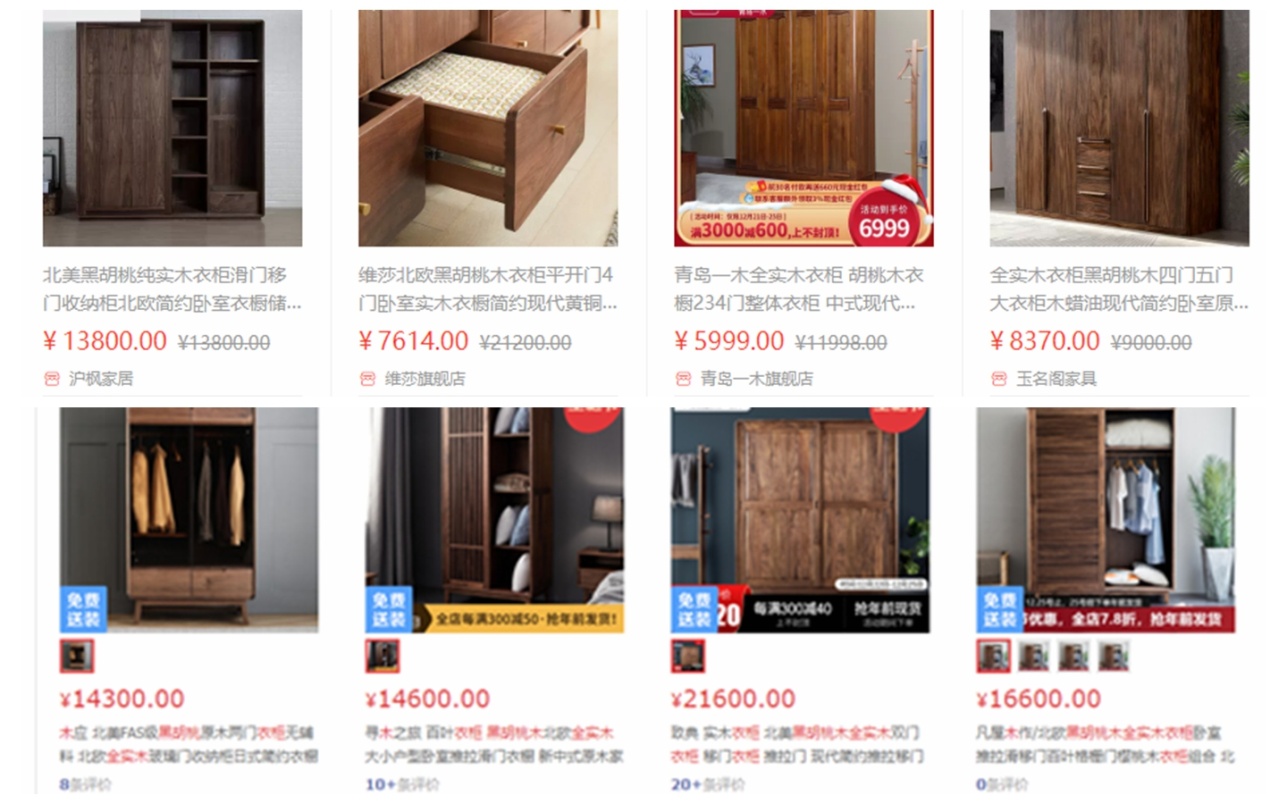Image resolution: width=1287 pixels, height=804 pixels.
Task: Click the shop icon beside 维莎旗舰店
Action: tap(368, 378)
